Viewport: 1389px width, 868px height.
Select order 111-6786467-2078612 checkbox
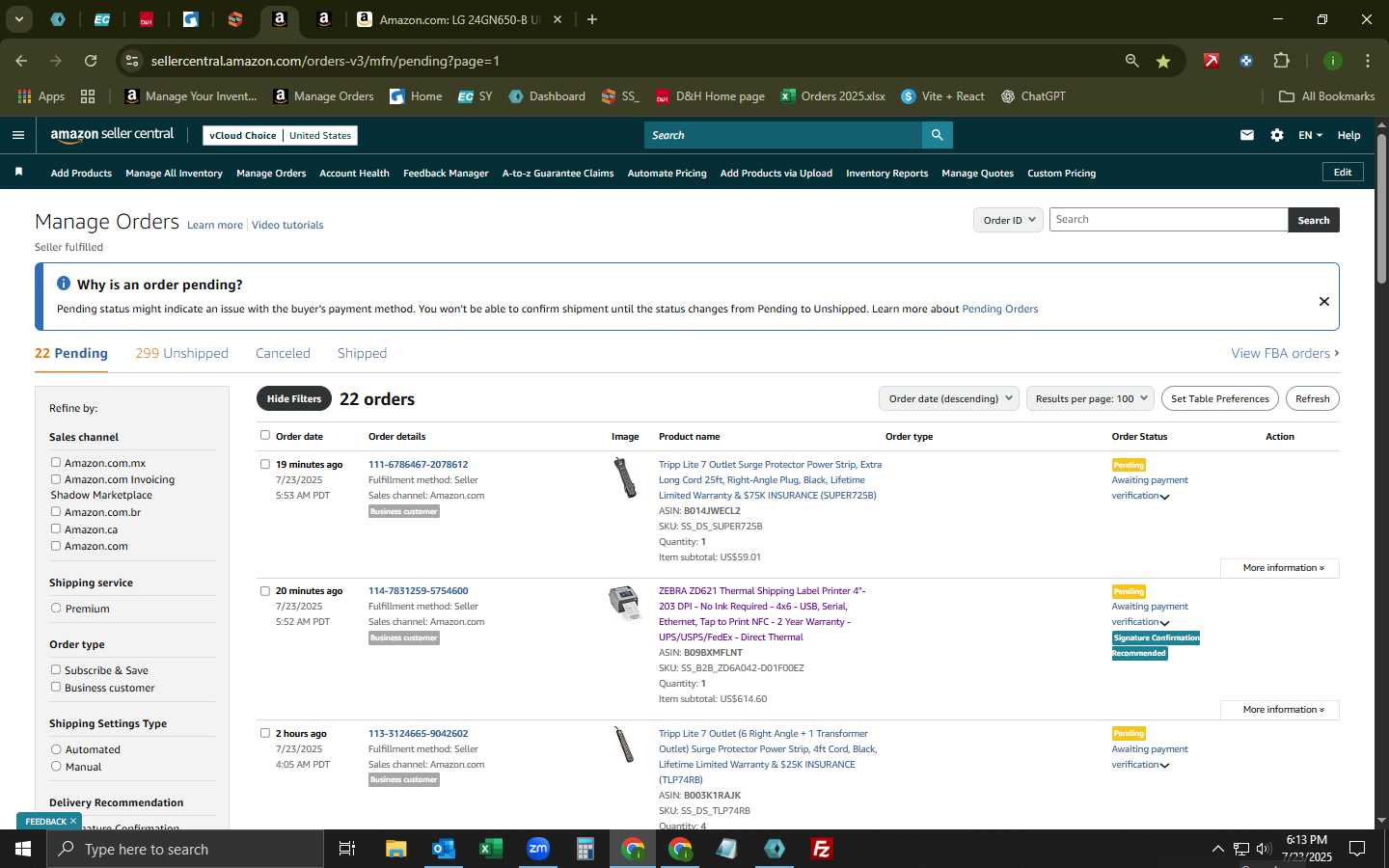point(265,464)
